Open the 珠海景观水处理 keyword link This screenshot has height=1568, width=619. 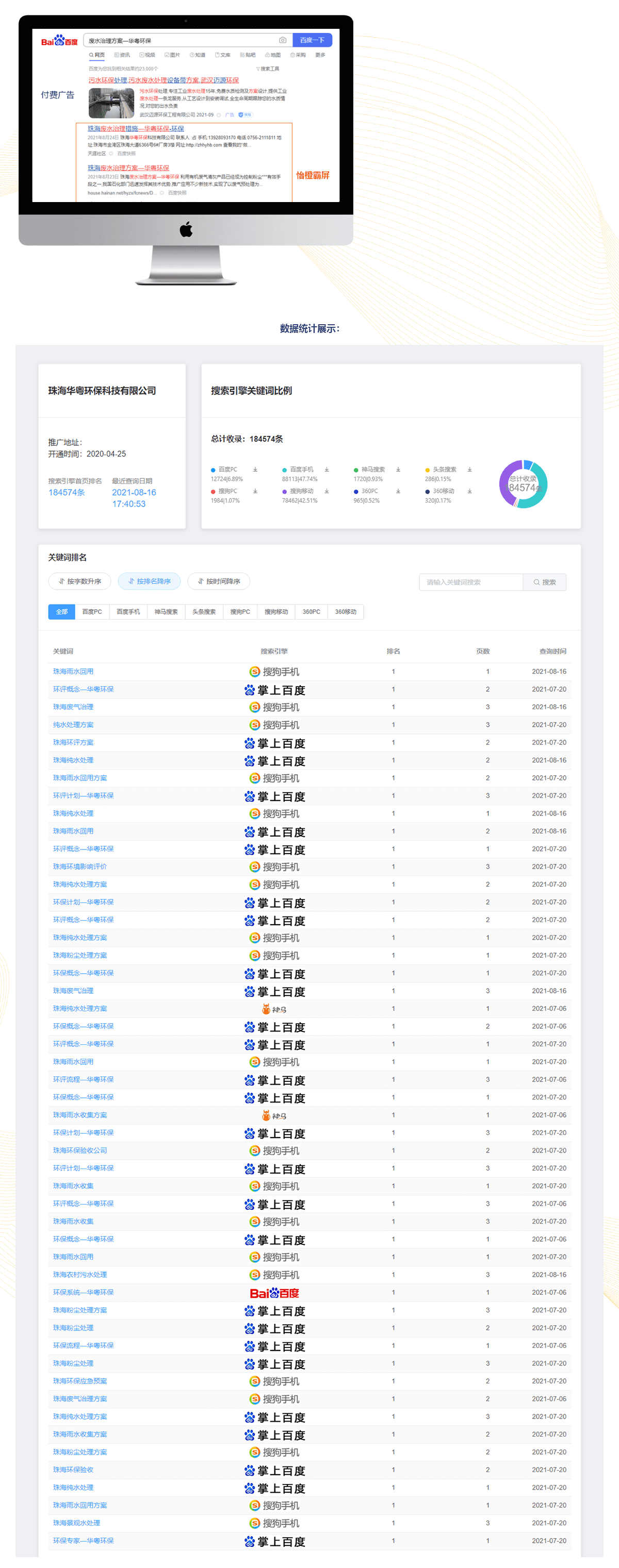pyautogui.click(x=77, y=1523)
